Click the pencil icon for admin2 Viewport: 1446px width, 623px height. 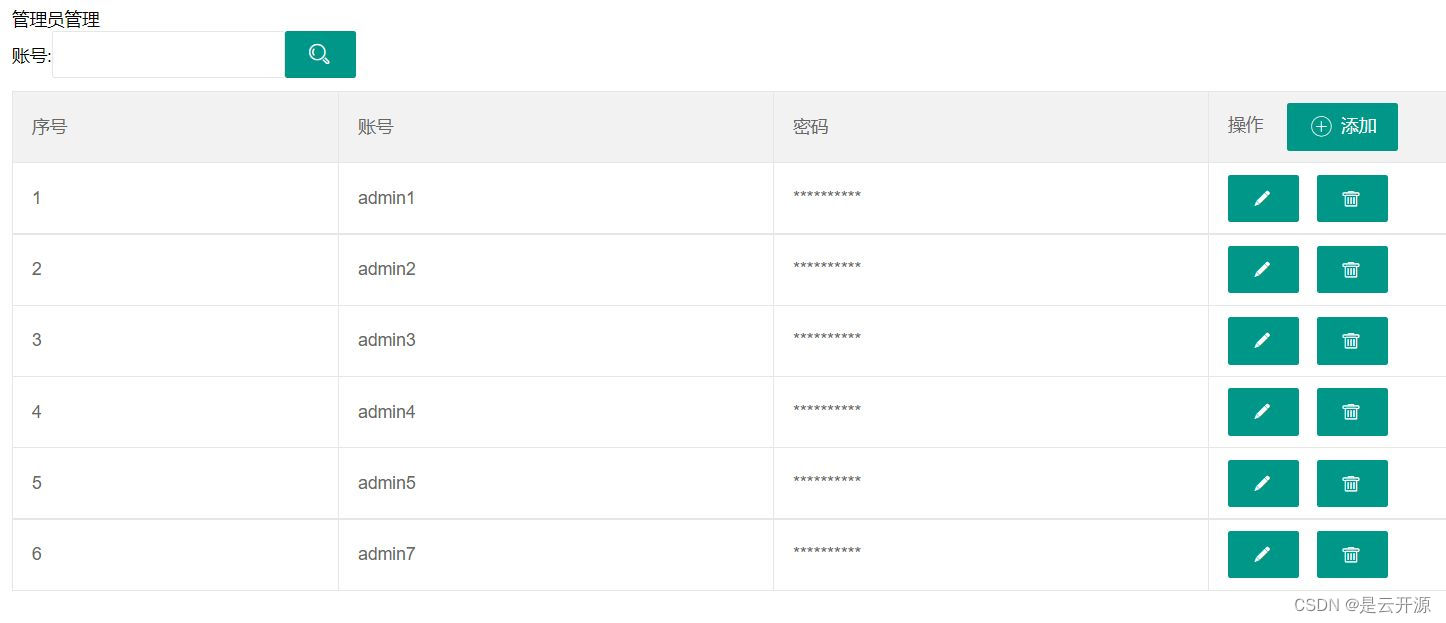click(1263, 269)
